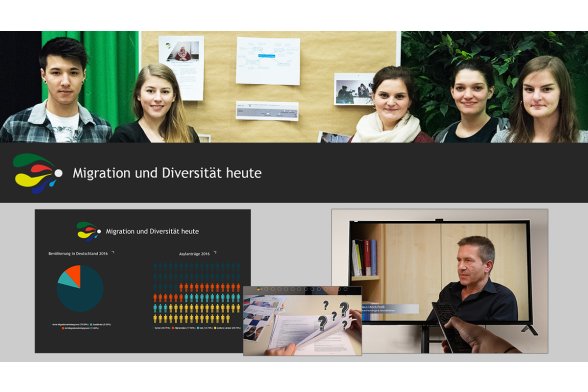
Task: Open the TV interview video thumbnail
Action: pos(440,281)
